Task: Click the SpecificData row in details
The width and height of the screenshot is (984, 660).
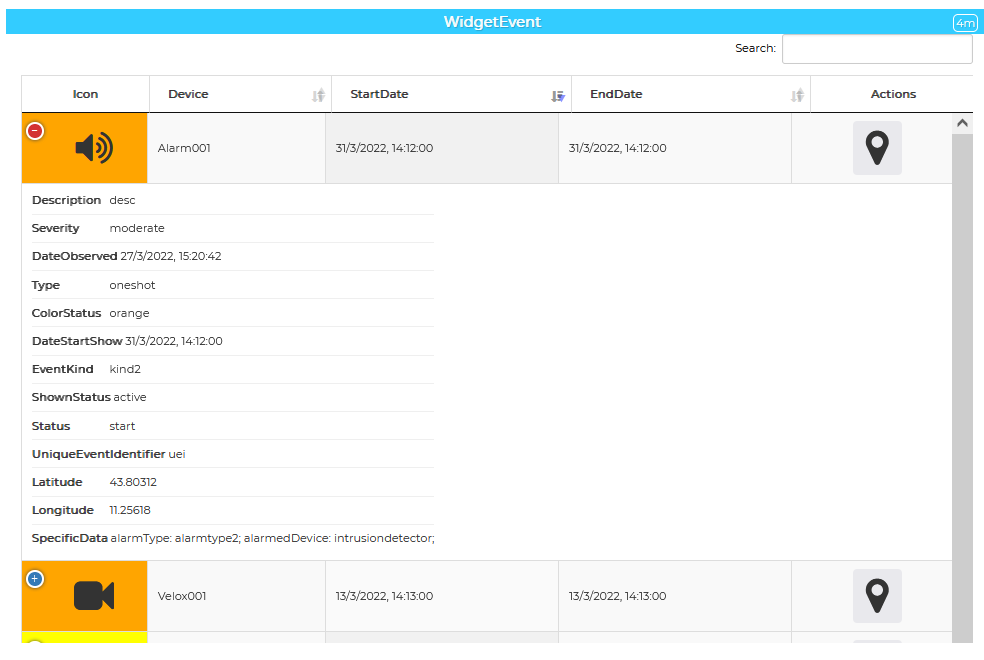Action: coord(232,538)
